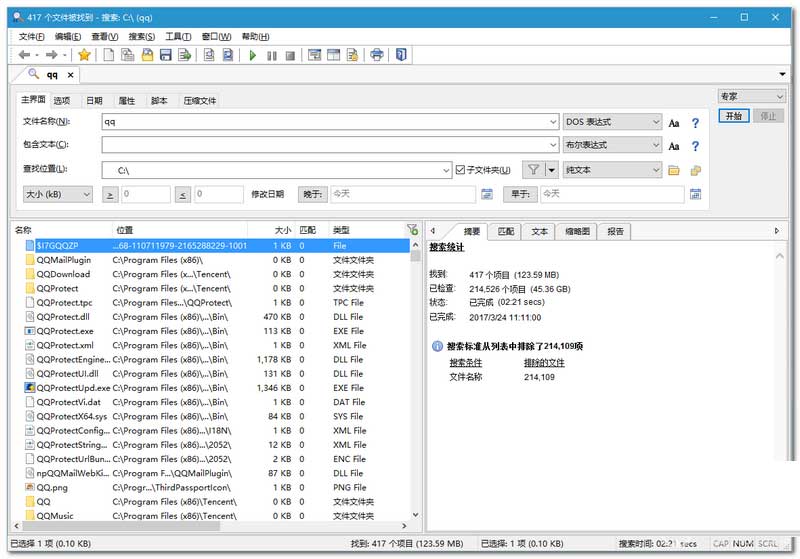Image resolution: width=800 pixels, height=559 pixels.
Task: Toggle the 子文件夹 subfolders checkbox
Action: coord(460,170)
